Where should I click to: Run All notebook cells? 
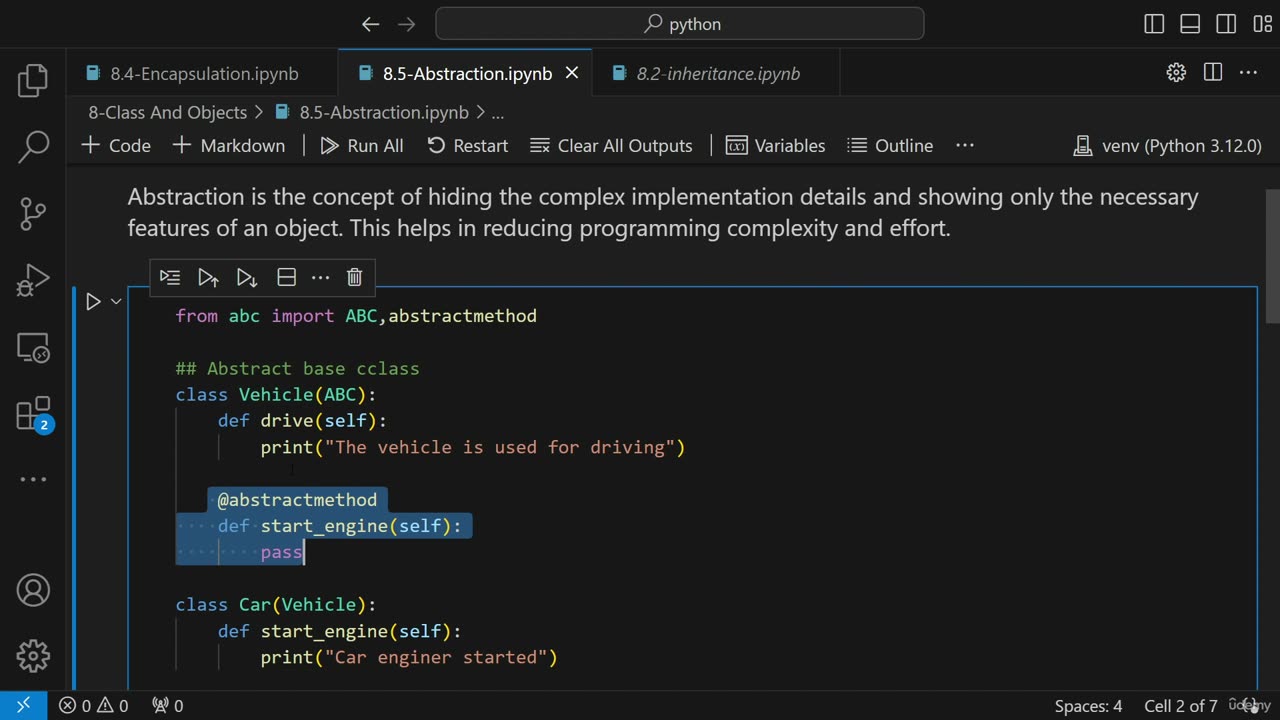point(362,145)
